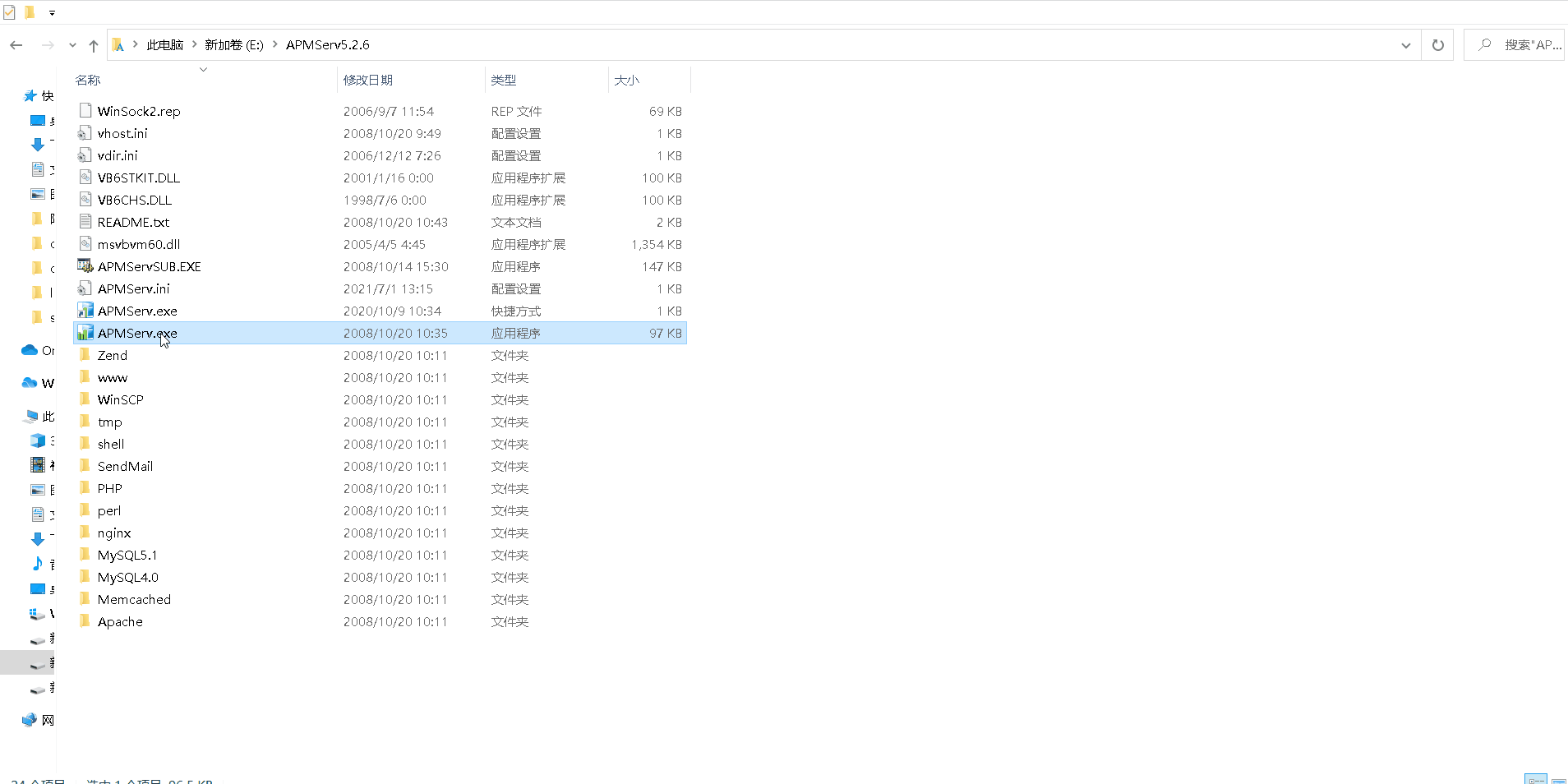This screenshot has width=1568, height=784.
Task: Click the Memcached folder name
Action: click(134, 599)
